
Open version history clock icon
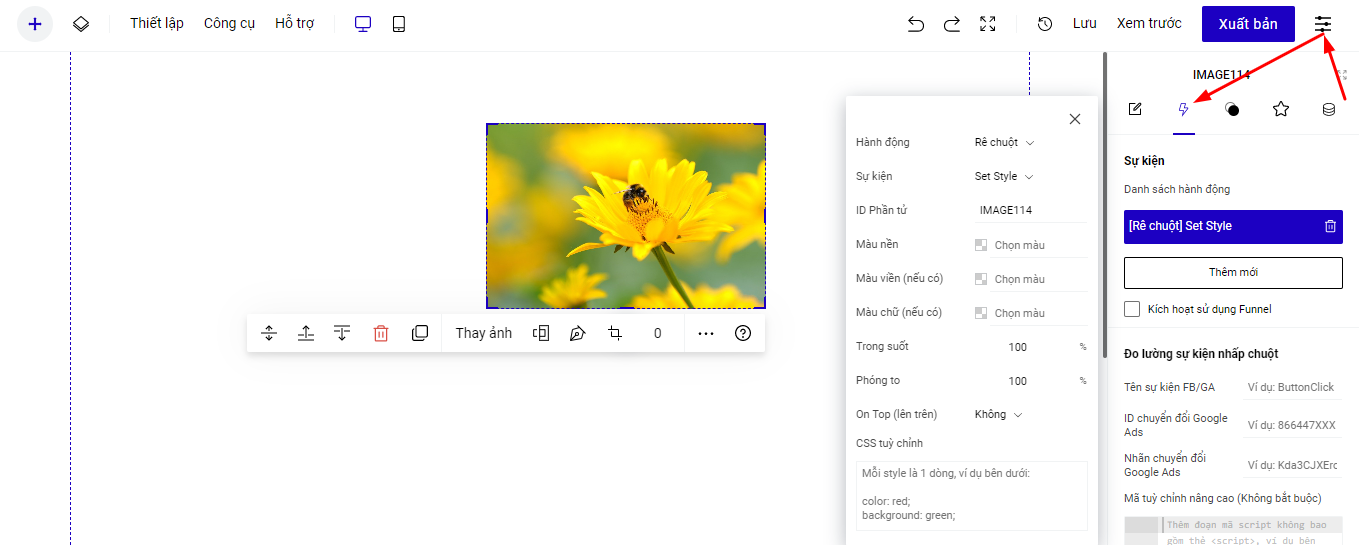pos(1045,24)
